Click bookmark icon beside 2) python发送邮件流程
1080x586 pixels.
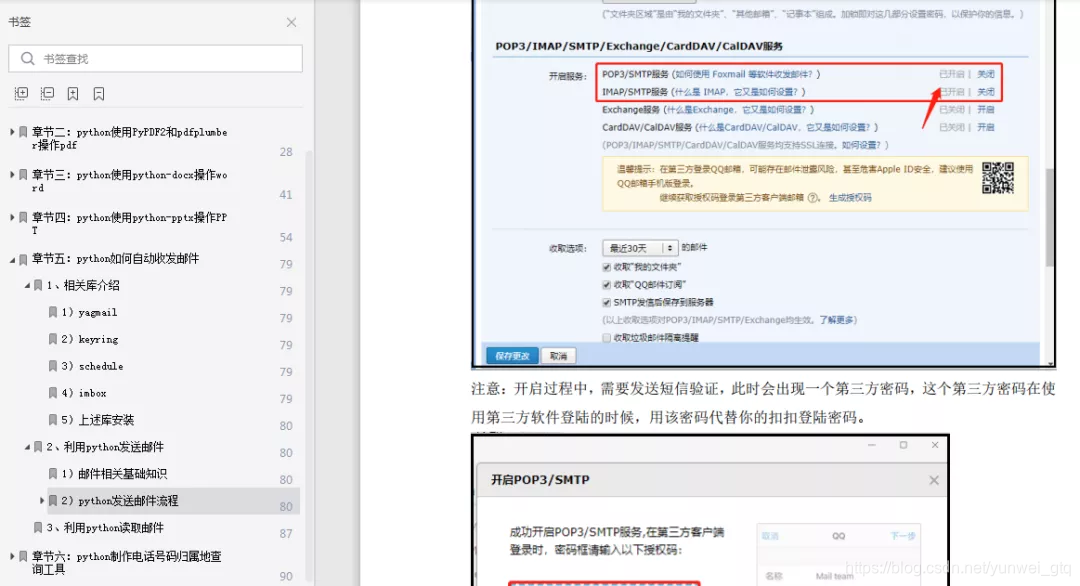click(x=53, y=501)
